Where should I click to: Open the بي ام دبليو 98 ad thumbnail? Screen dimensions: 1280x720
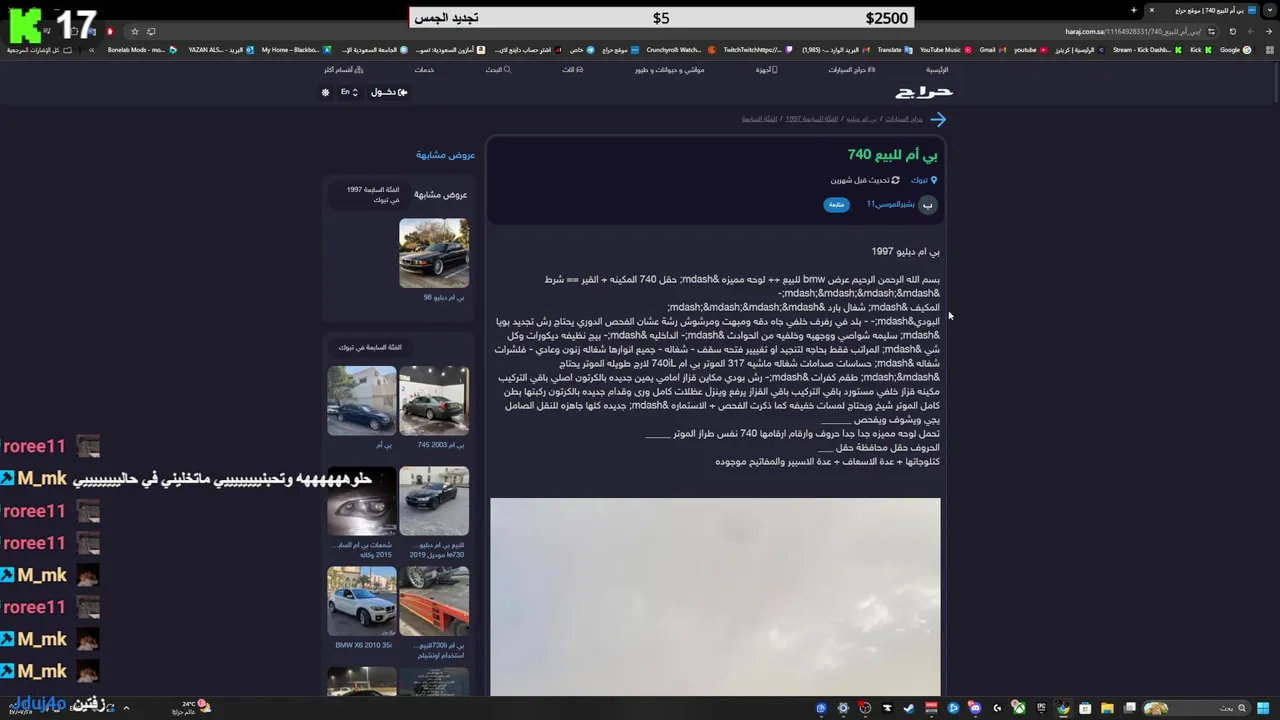coord(434,253)
